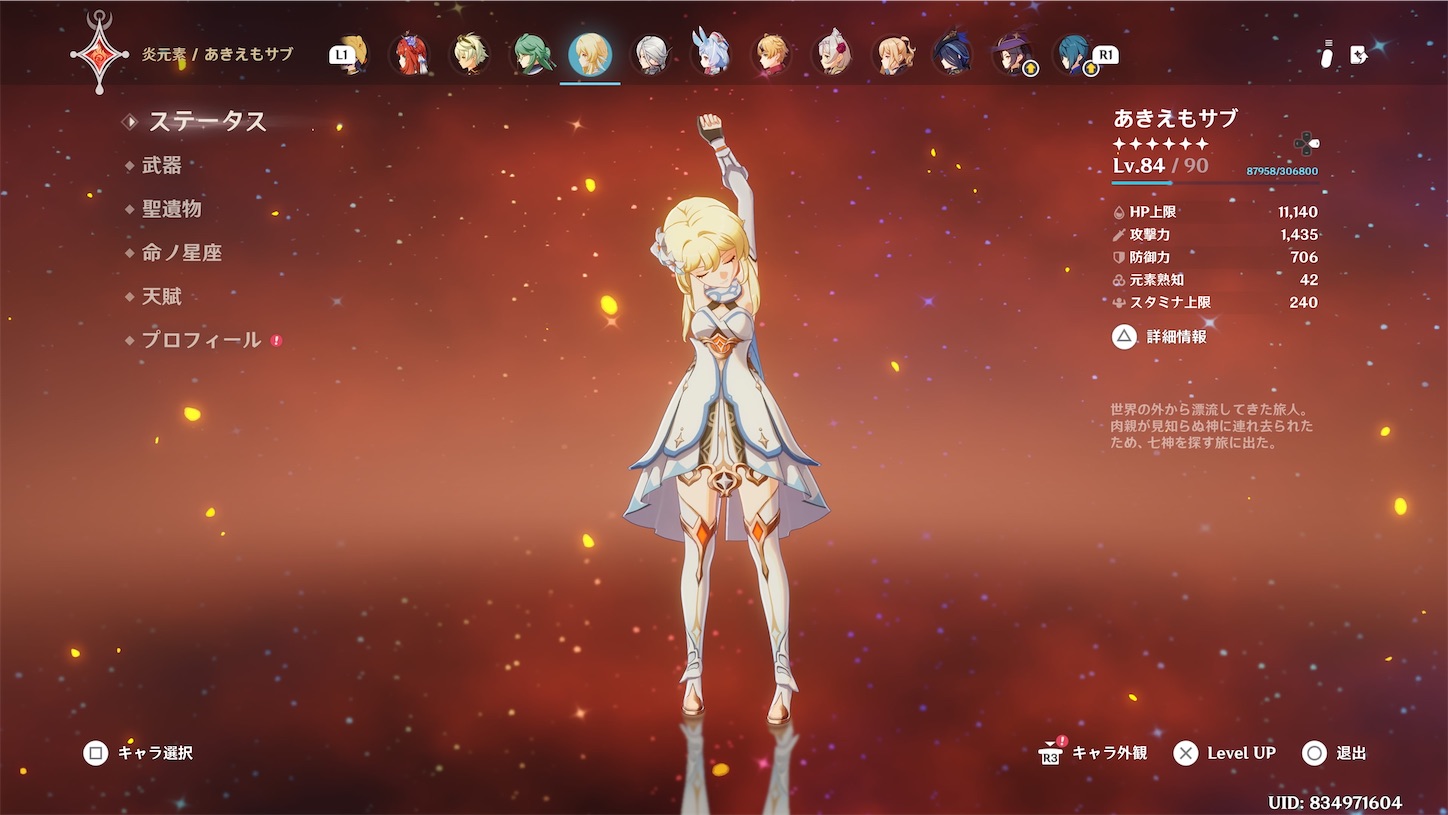Viewport: 1448px width, 815px height.
Task: Click the six-star rarity row
Action: point(1161,144)
